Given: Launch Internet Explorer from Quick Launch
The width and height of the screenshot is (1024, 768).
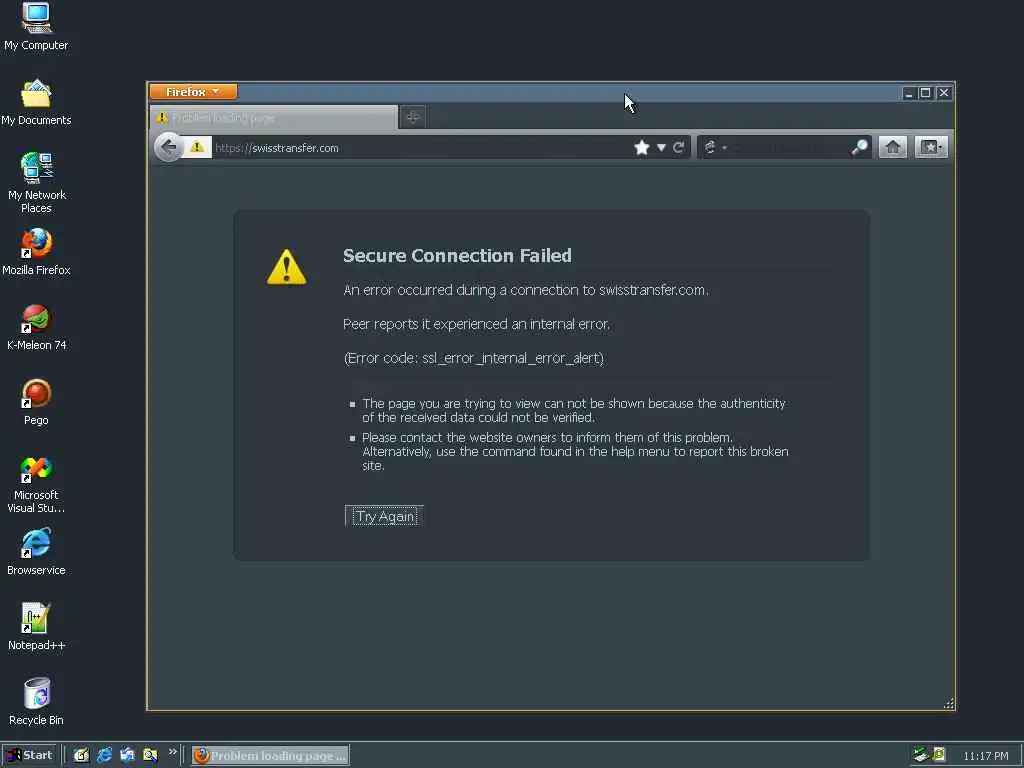Looking at the screenshot, I should pos(104,755).
